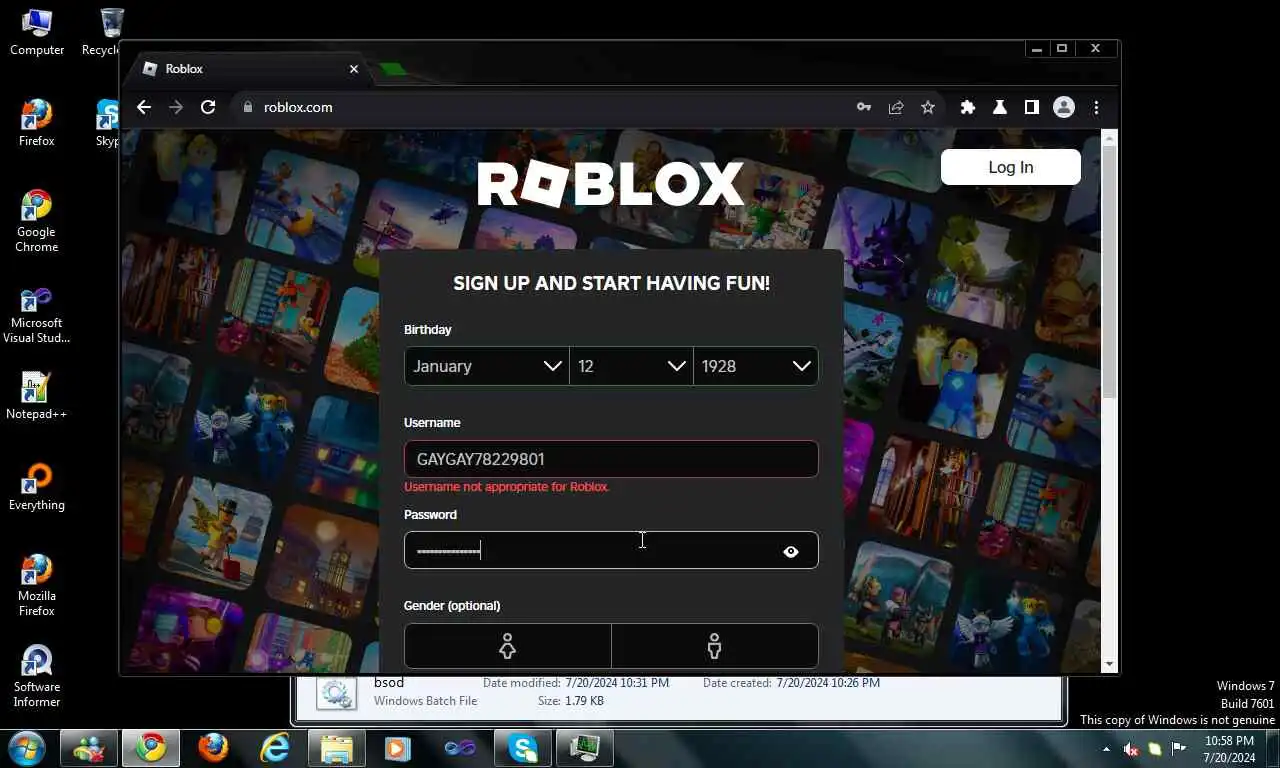Screen dimensions: 1280x768
Task: Click the Roblox logo
Action: tap(611, 184)
